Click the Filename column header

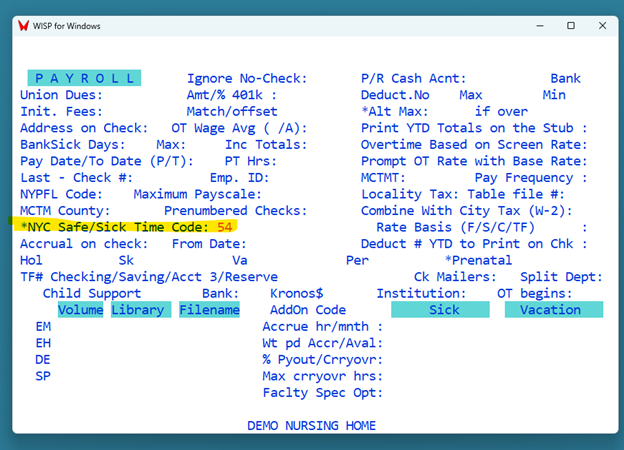(209, 310)
